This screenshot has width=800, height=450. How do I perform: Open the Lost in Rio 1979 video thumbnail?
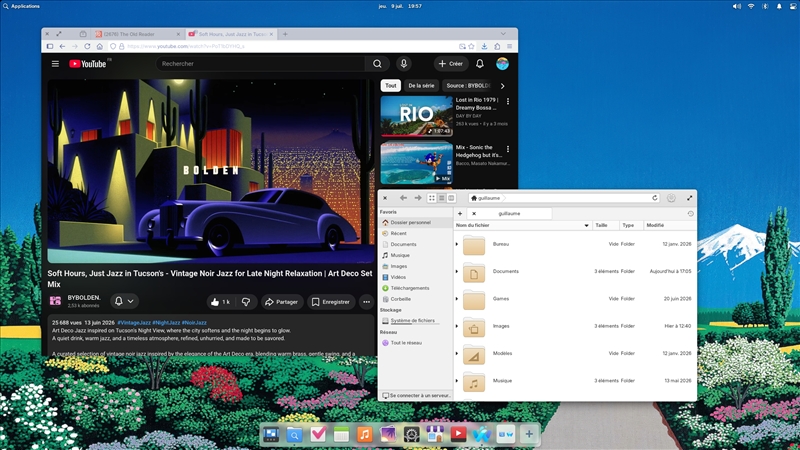(x=416, y=116)
